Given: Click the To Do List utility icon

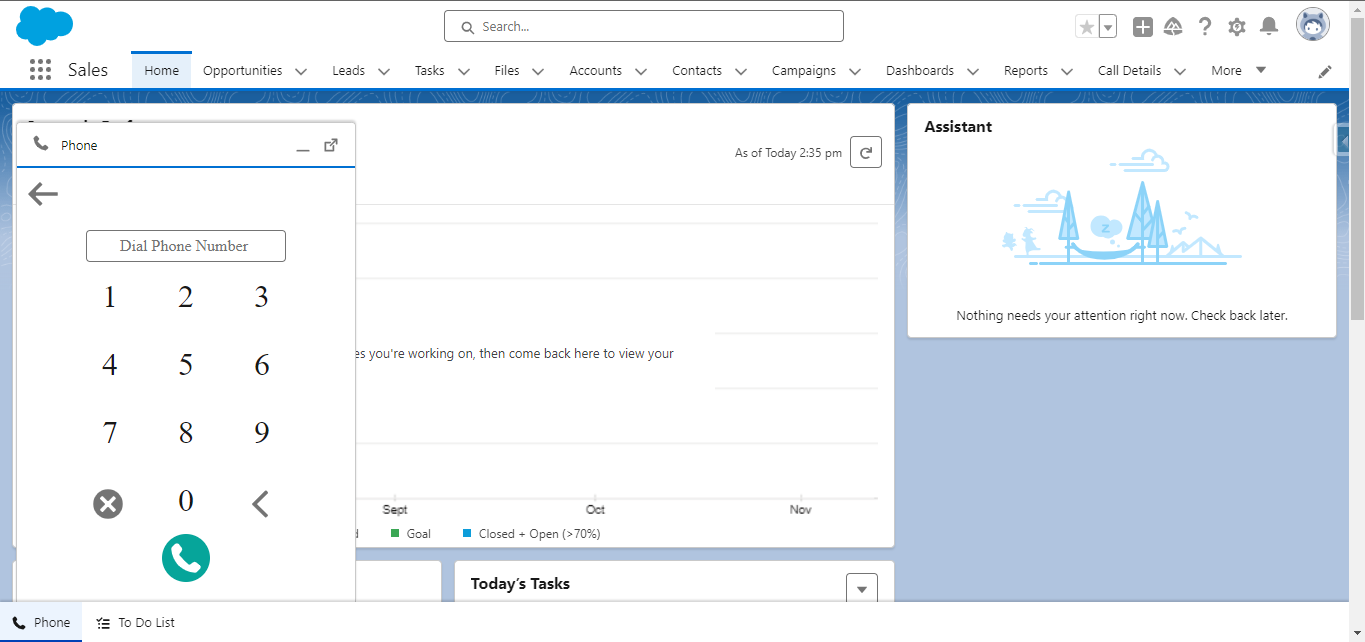Looking at the screenshot, I should coord(103,623).
